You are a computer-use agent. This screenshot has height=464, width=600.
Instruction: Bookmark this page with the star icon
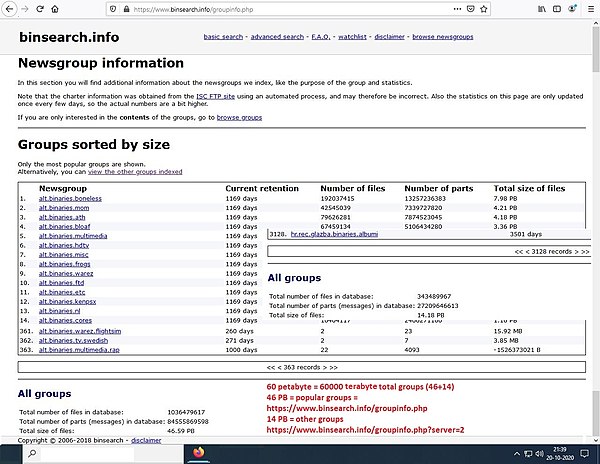[x=484, y=9]
